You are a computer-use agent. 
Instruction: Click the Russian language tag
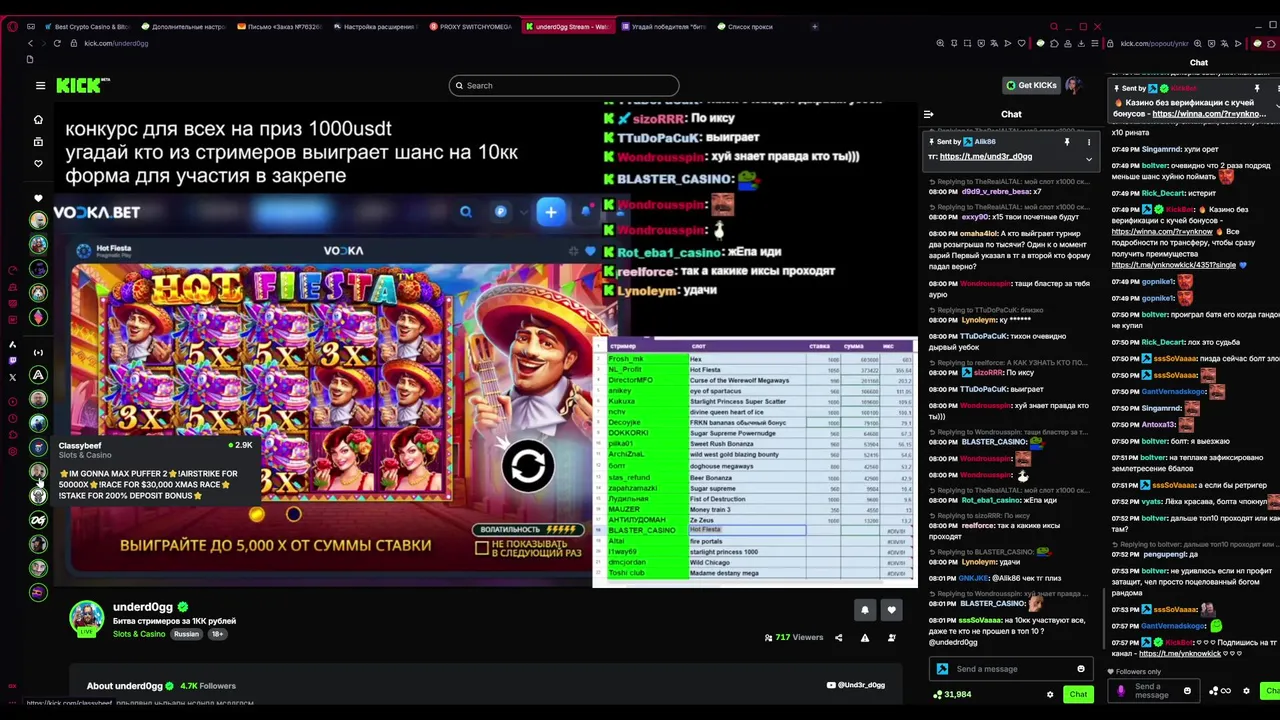click(186, 634)
